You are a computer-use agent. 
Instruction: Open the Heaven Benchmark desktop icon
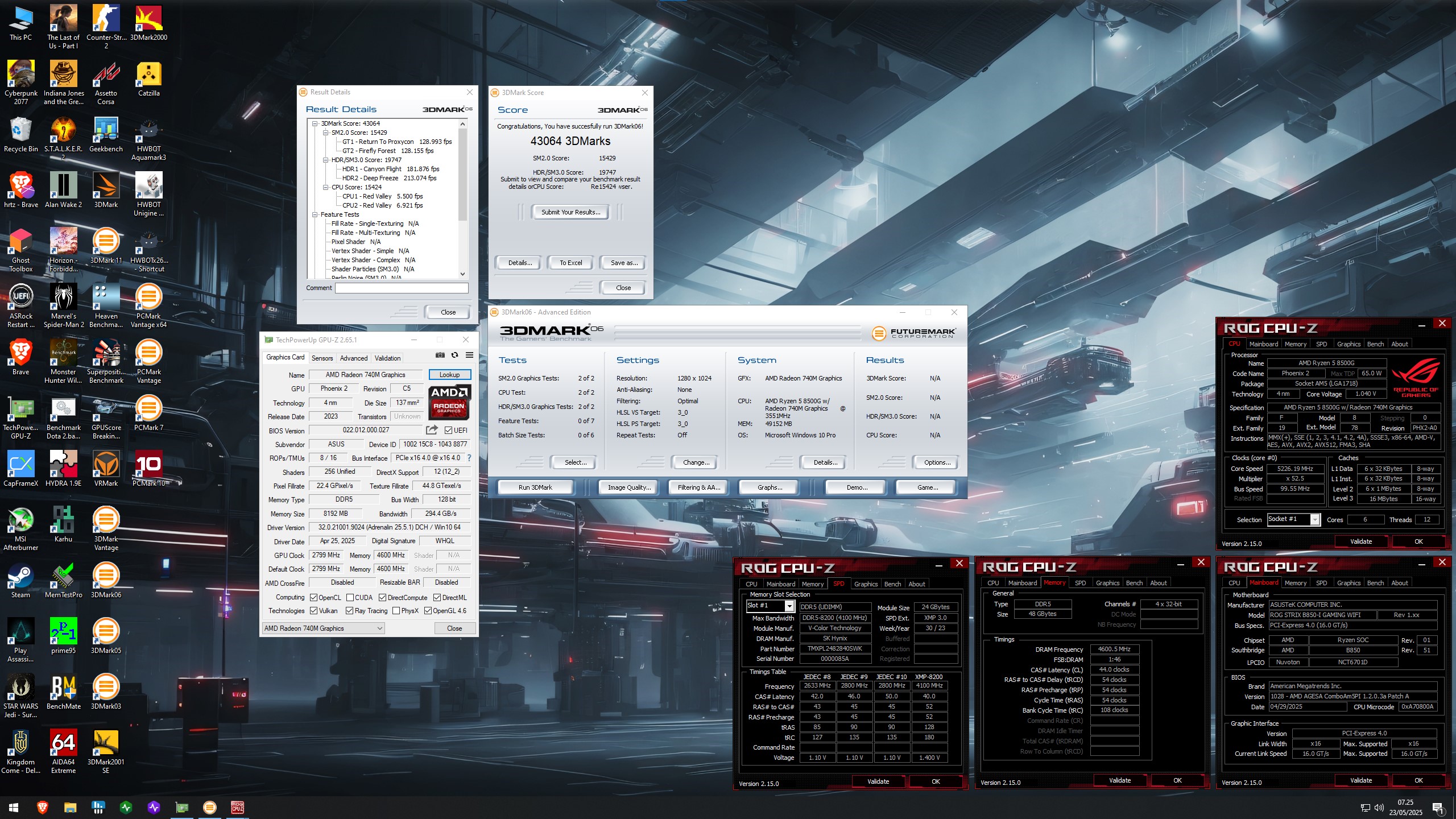106,306
